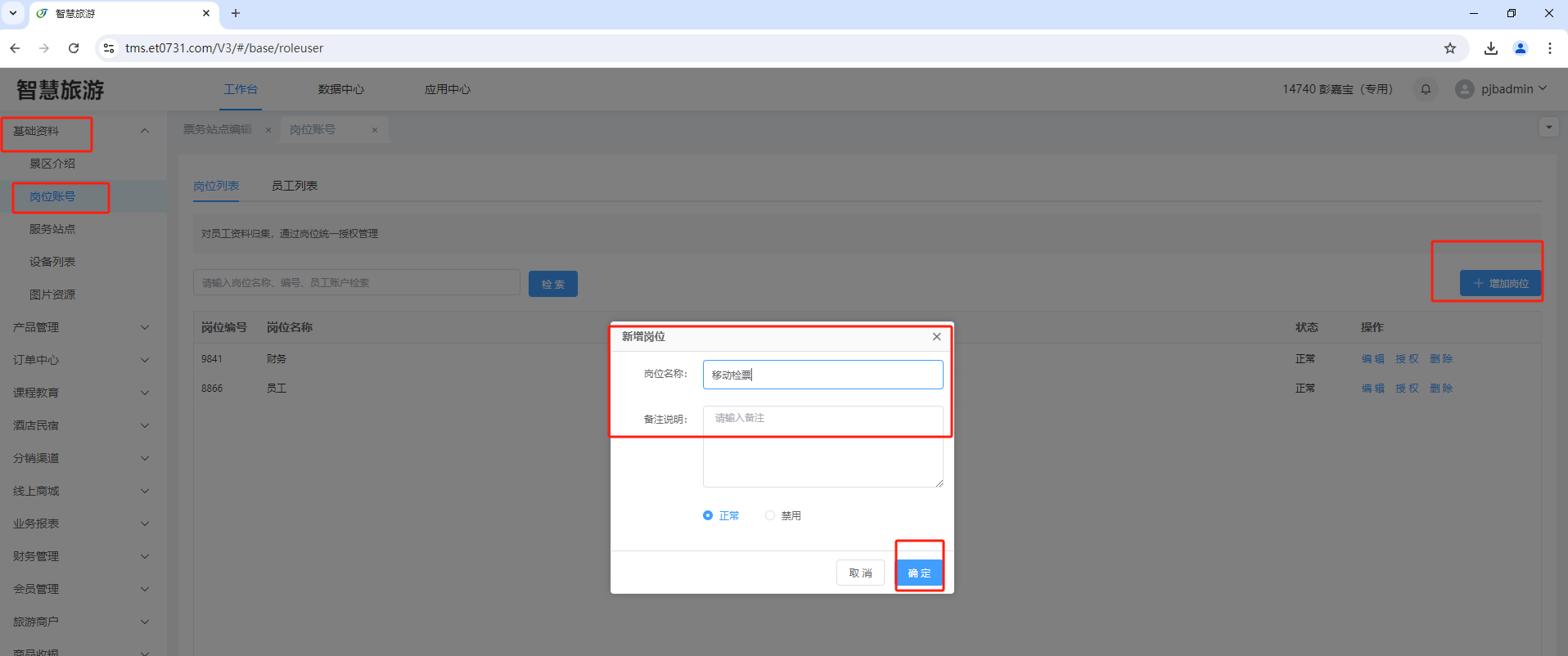Open the browser downloads icon
Viewport: 1568px width, 656px height.
click(x=1490, y=48)
